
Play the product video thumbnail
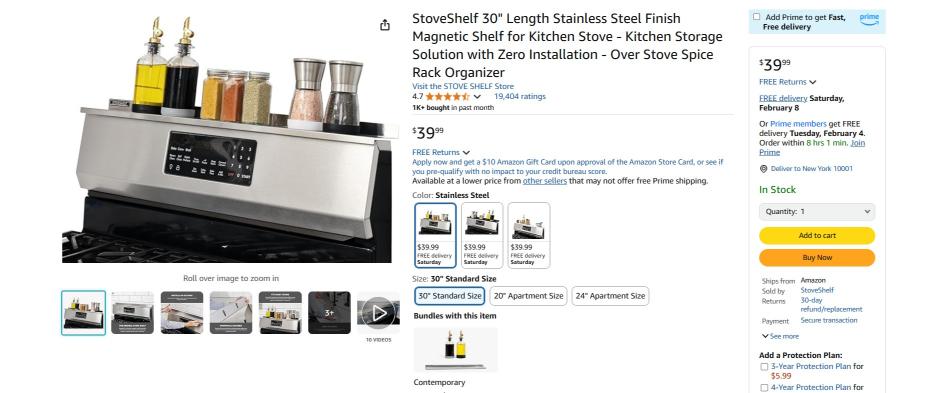378,312
